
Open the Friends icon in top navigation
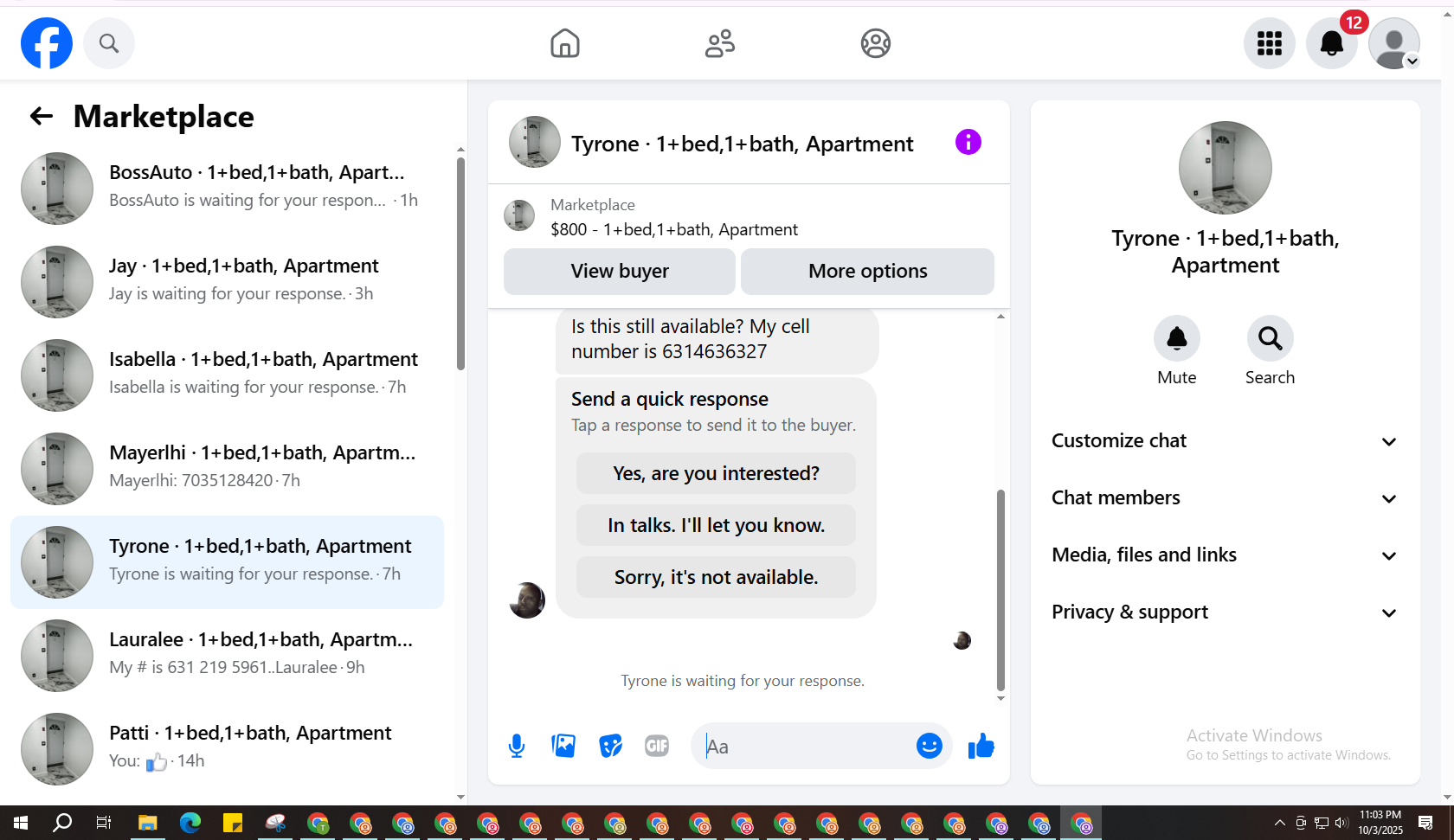tap(720, 43)
